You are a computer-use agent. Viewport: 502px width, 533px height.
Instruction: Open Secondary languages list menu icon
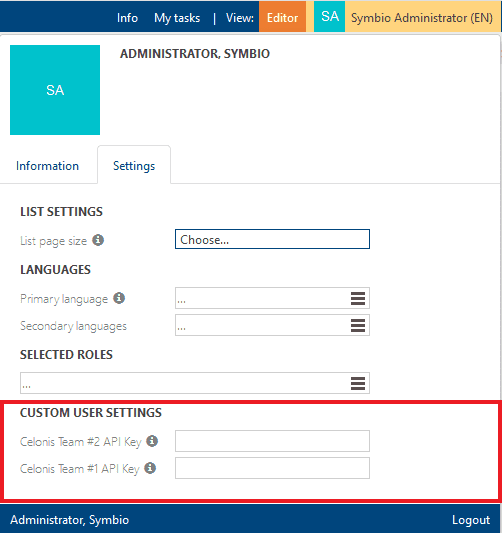358,325
